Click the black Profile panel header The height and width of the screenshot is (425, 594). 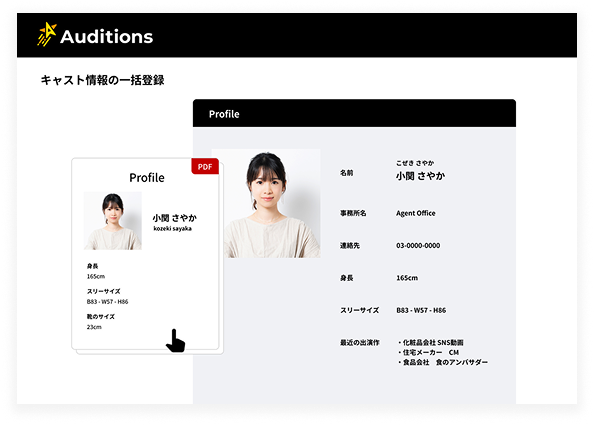pyautogui.click(x=354, y=113)
